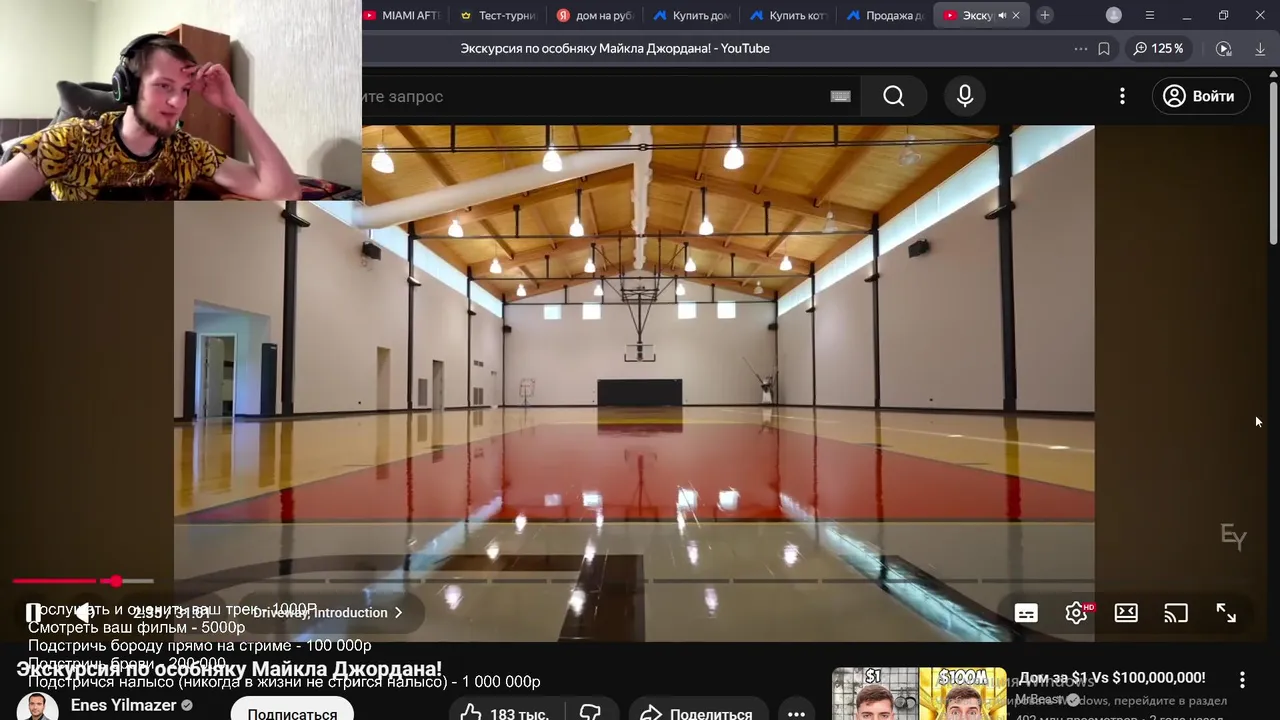Image resolution: width=1280 pixels, height=720 pixels.
Task: Open the player settings gear icon
Action: [x=1076, y=613]
